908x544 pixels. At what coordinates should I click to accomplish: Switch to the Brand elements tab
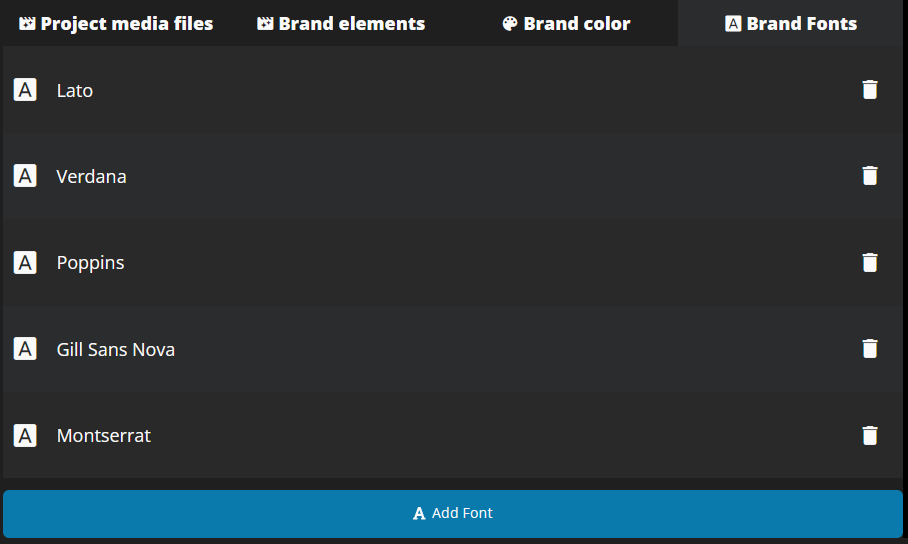(x=341, y=23)
